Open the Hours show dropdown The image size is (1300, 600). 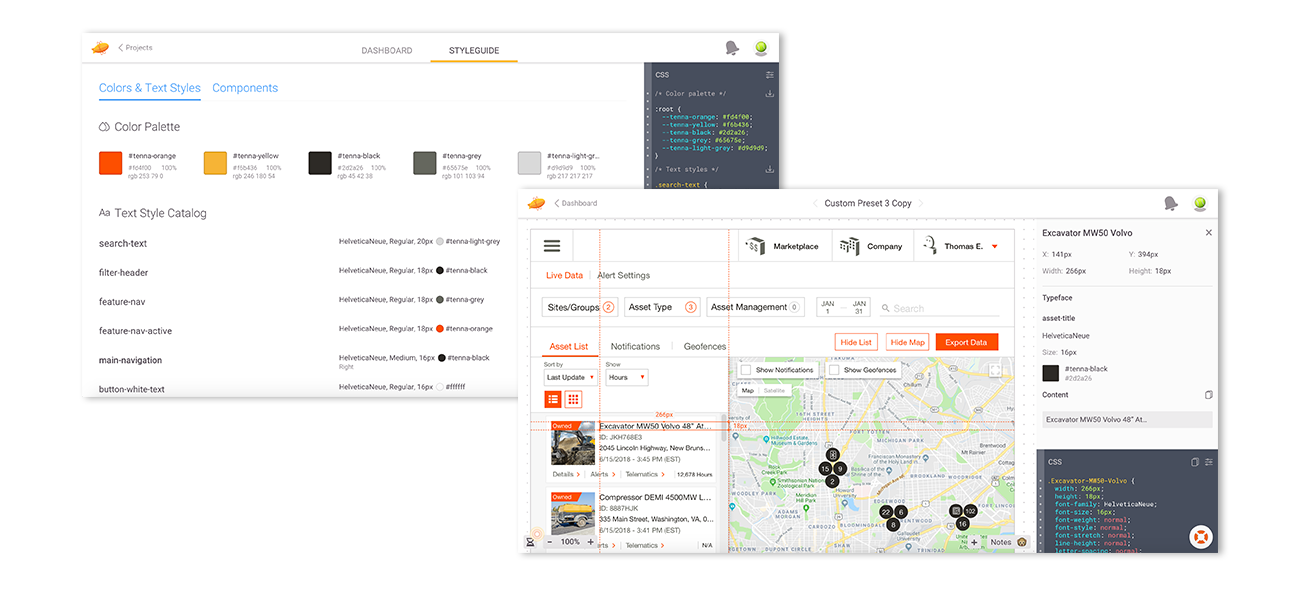[627, 378]
